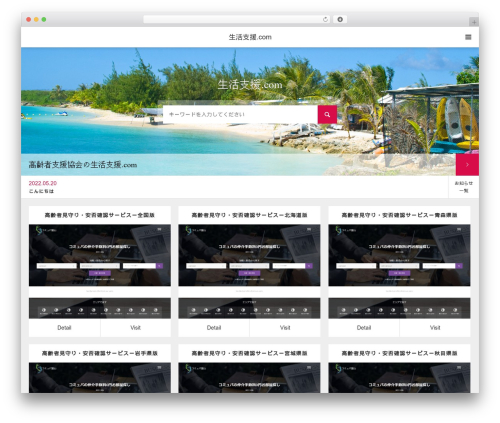Open the お知らせ一覧 news list link
The height and width of the screenshot is (423, 500).
pyautogui.click(x=464, y=187)
